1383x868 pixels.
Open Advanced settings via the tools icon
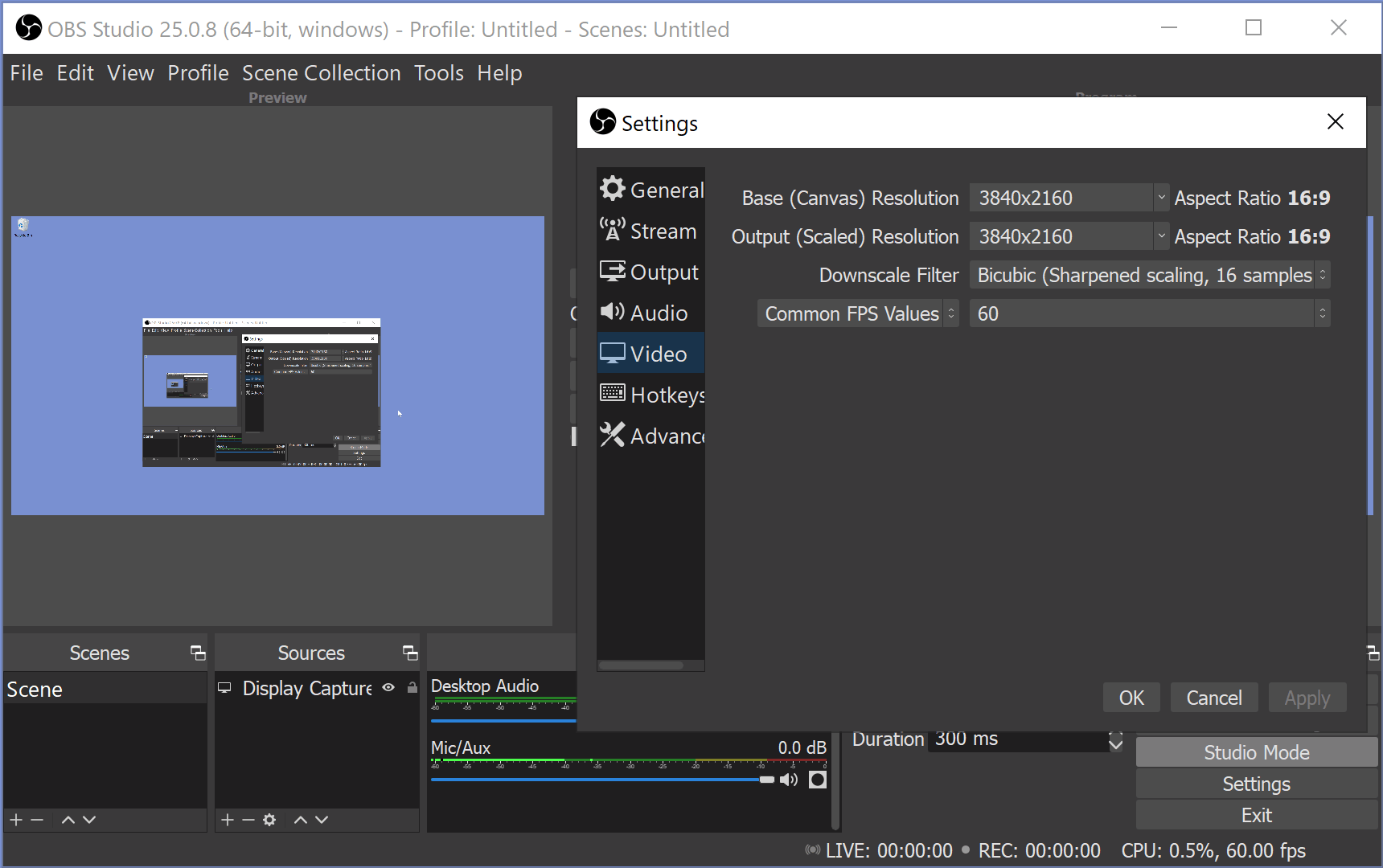612,435
